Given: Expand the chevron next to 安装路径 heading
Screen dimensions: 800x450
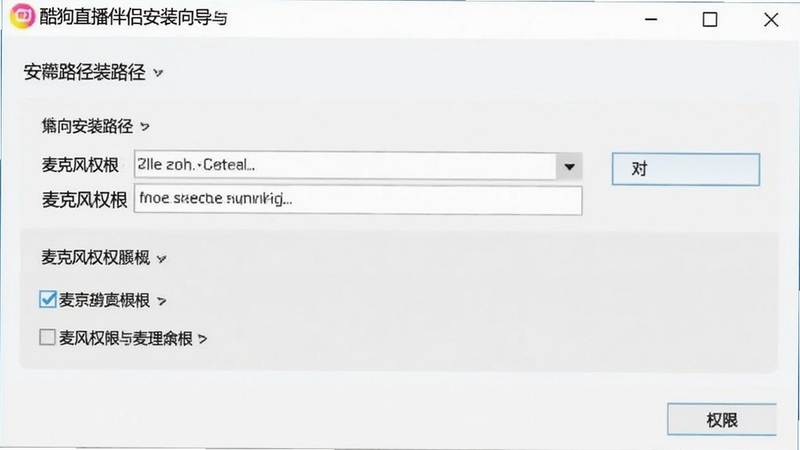Looking at the screenshot, I should tap(158, 72).
